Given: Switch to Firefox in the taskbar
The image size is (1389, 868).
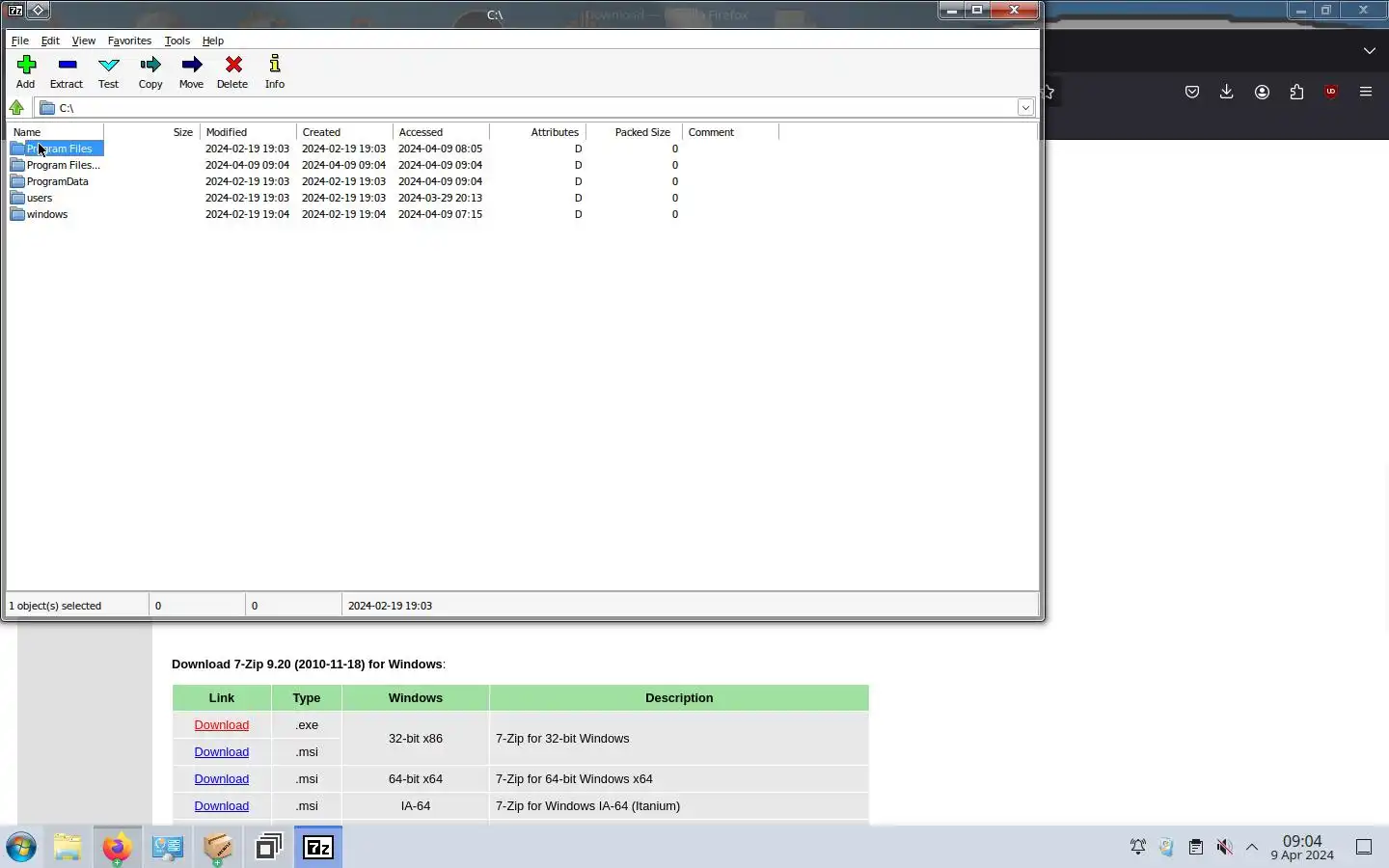Looking at the screenshot, I should click(x=117, y=847).
